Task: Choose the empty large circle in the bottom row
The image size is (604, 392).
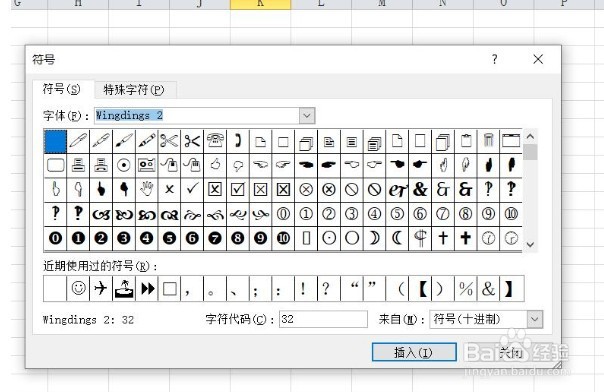Action: [352, 238]
